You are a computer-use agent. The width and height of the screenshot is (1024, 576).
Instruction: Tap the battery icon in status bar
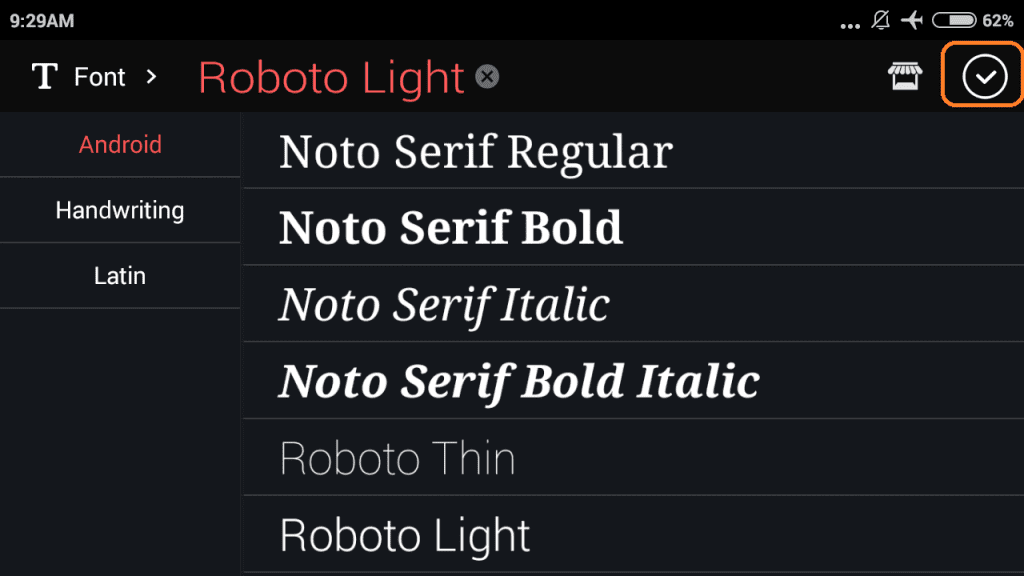(x=954, y=20)
